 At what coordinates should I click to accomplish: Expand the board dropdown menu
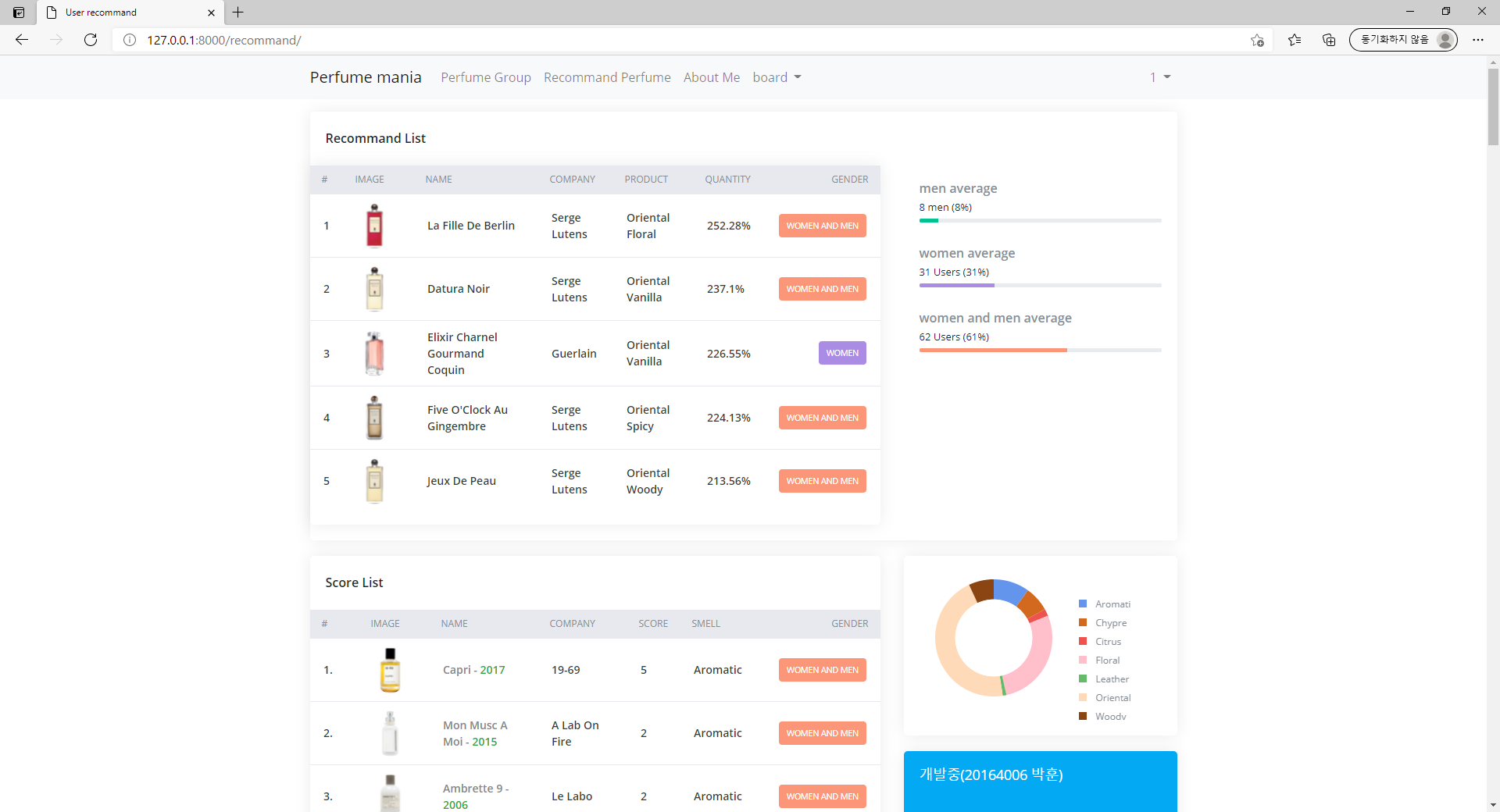click(x=777, y=77)
